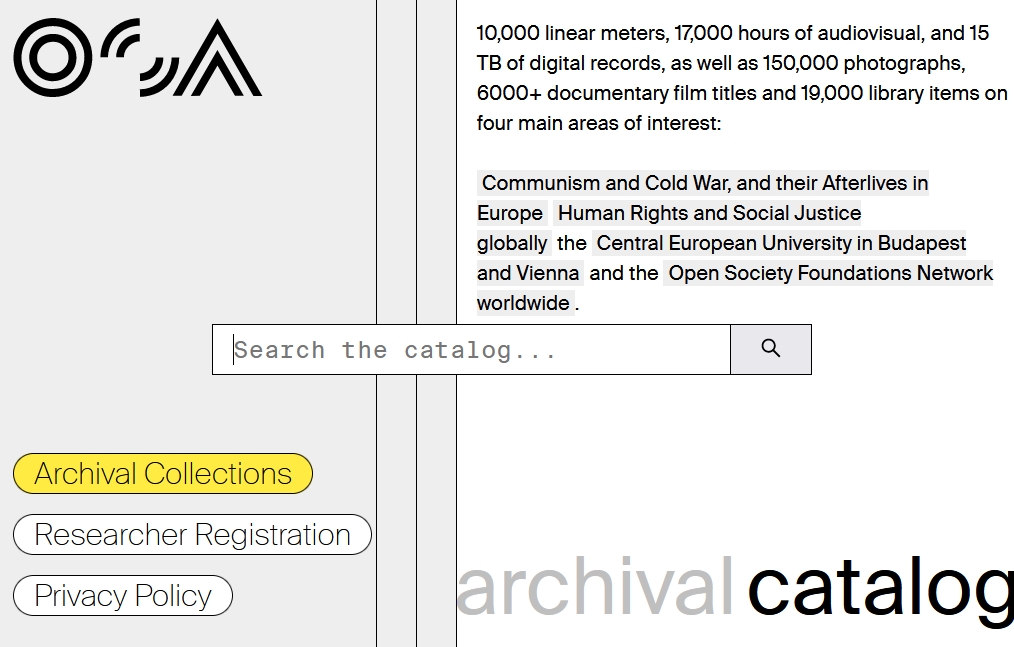Click the chevron-shaped 'A' in the logo
1014x647 pixels.
[x=218, y=60]
